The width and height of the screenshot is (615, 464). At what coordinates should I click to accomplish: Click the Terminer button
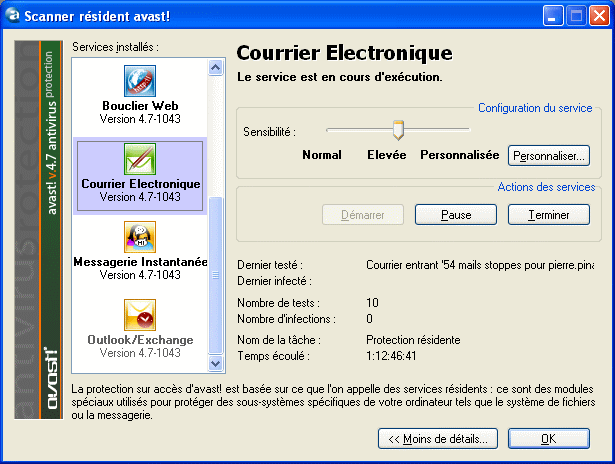(549, 215)
